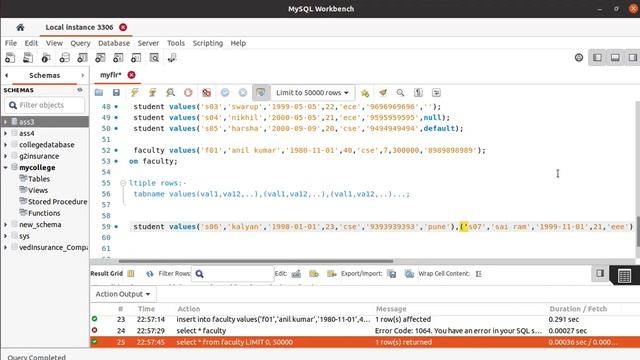Click the editor horizontal scrollbar
Image resolution: width=640 pixels, height=360 pixels.
[256, 261]
